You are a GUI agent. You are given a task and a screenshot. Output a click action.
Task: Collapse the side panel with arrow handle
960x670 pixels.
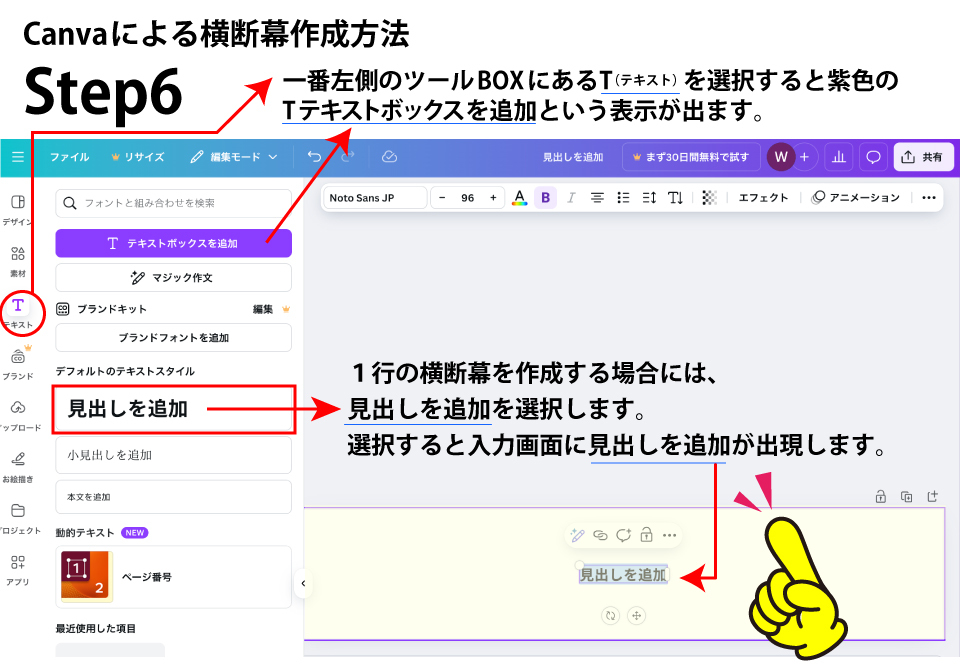point(303,584)
